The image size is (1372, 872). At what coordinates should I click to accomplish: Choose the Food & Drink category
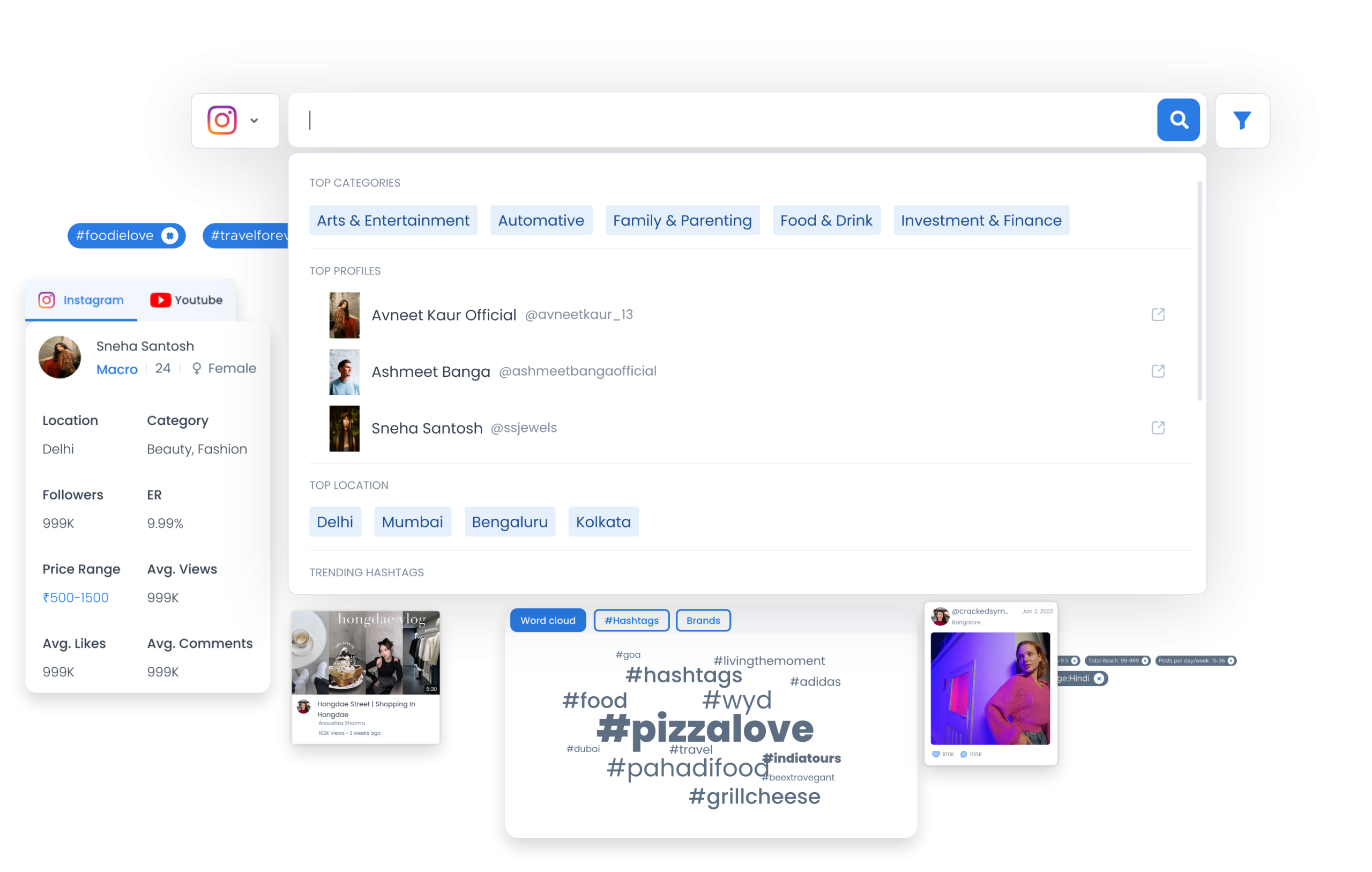click(825, 221)
